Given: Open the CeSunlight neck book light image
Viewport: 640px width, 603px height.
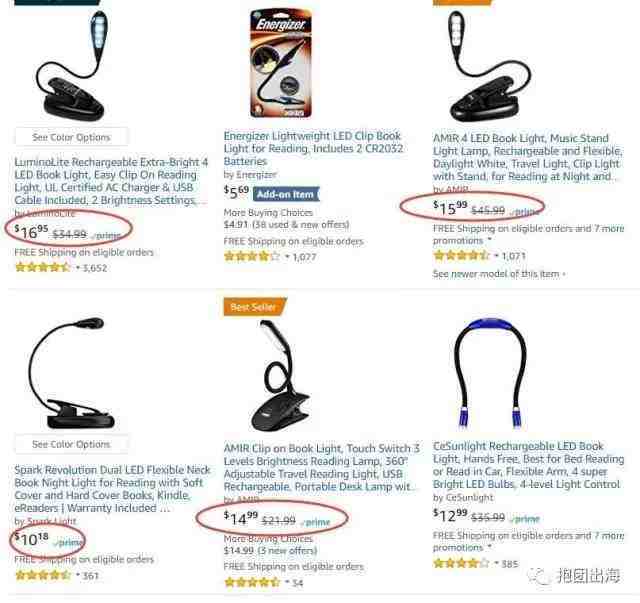Looking at the screenshot, I should click(x=490, y=374).
